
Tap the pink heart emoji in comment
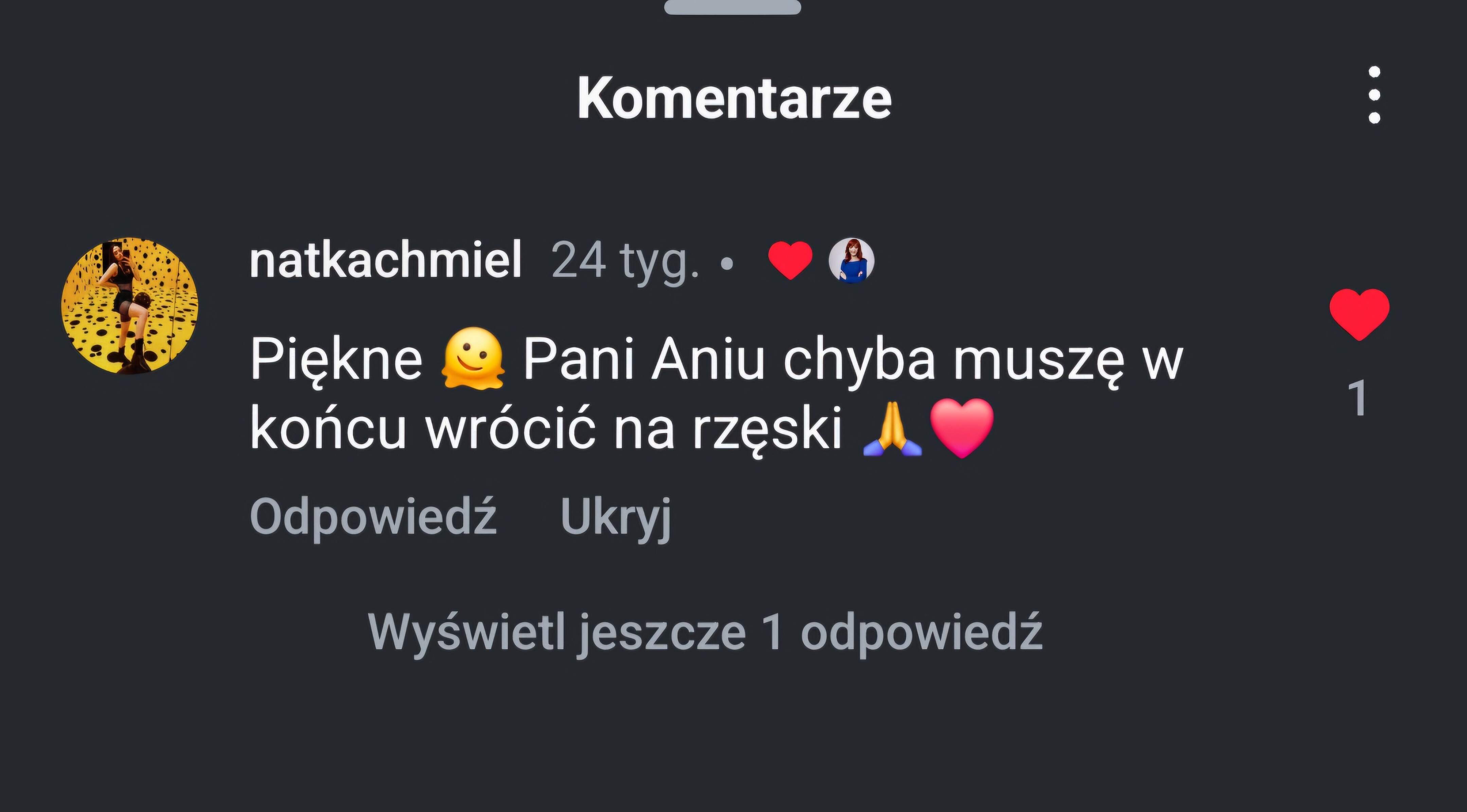962,428
